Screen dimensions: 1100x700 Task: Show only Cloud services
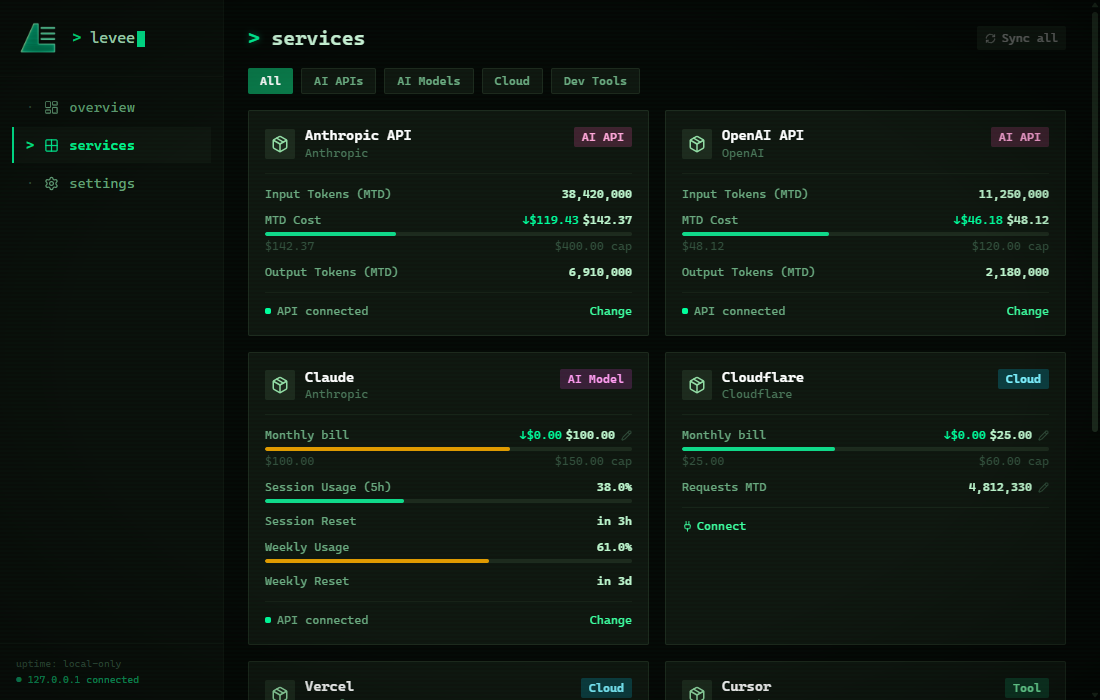tap(512, 81)
